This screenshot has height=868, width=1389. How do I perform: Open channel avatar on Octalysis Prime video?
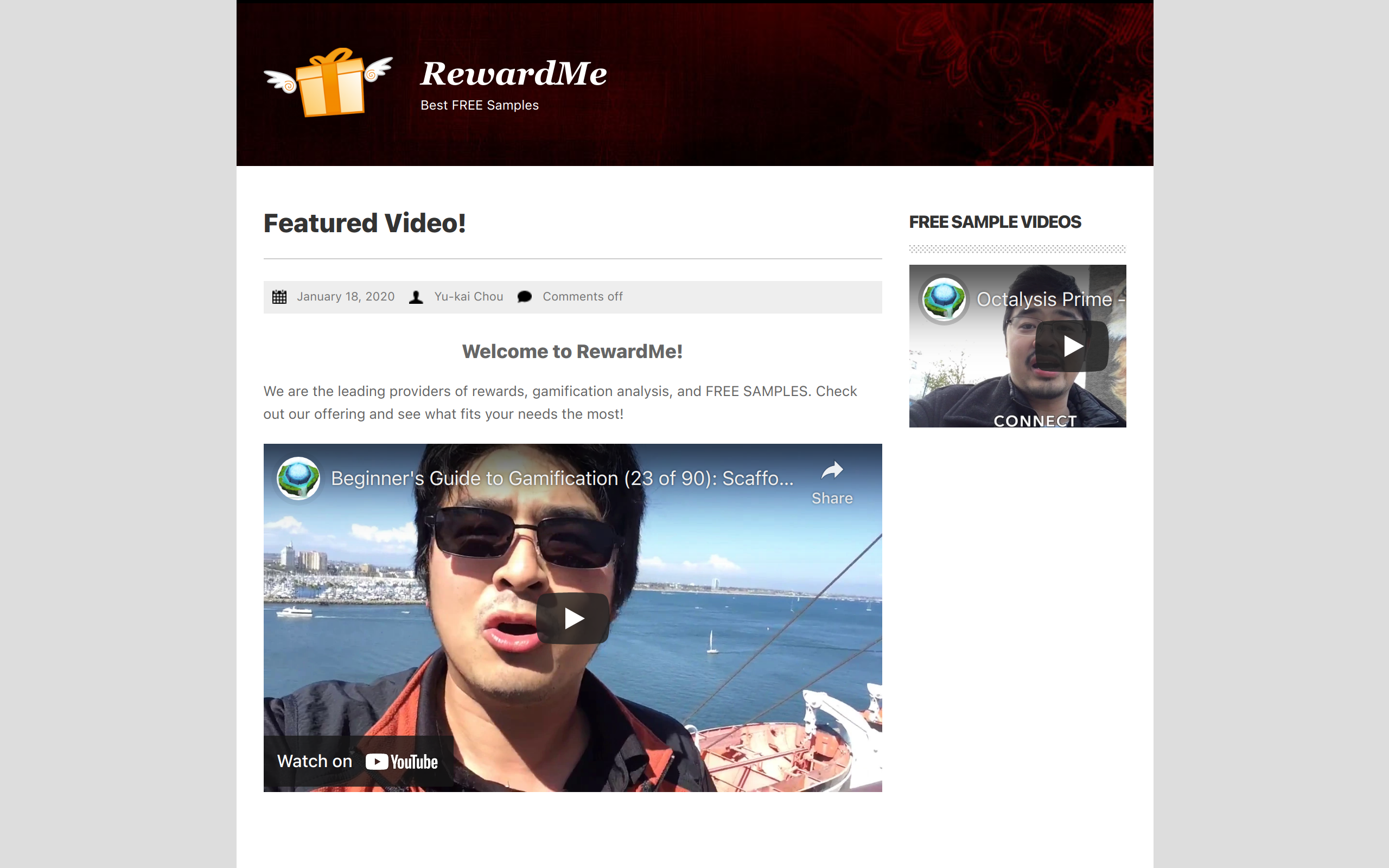click(944, 299)
